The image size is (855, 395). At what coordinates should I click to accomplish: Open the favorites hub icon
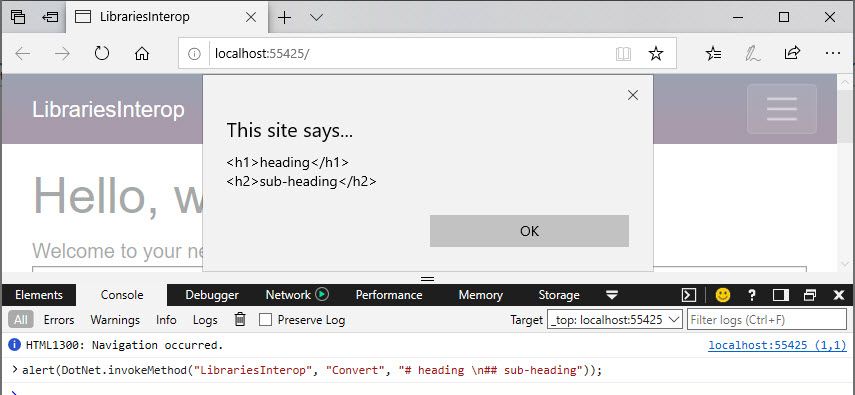coord(713,53)
